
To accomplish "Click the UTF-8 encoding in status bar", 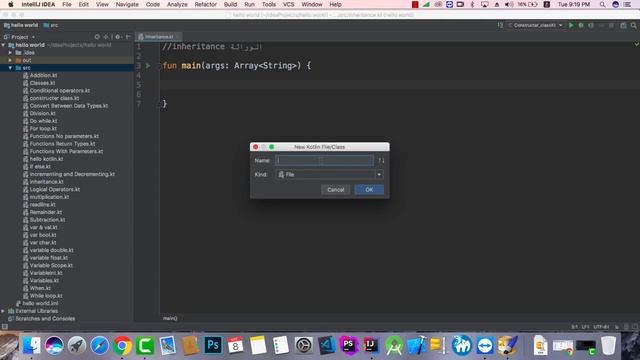I will 601,327.
